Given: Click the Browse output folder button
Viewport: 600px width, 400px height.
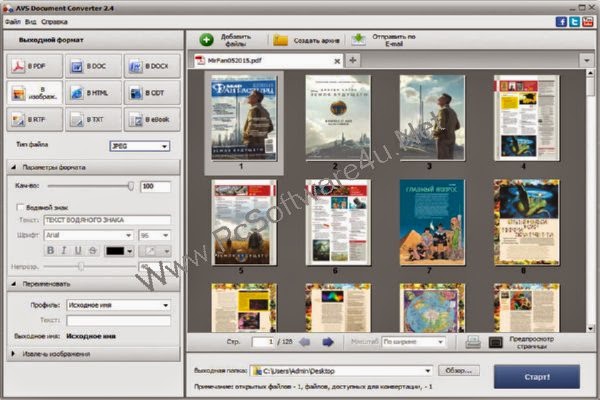Looking at the screenshot, I should [459, 371].
